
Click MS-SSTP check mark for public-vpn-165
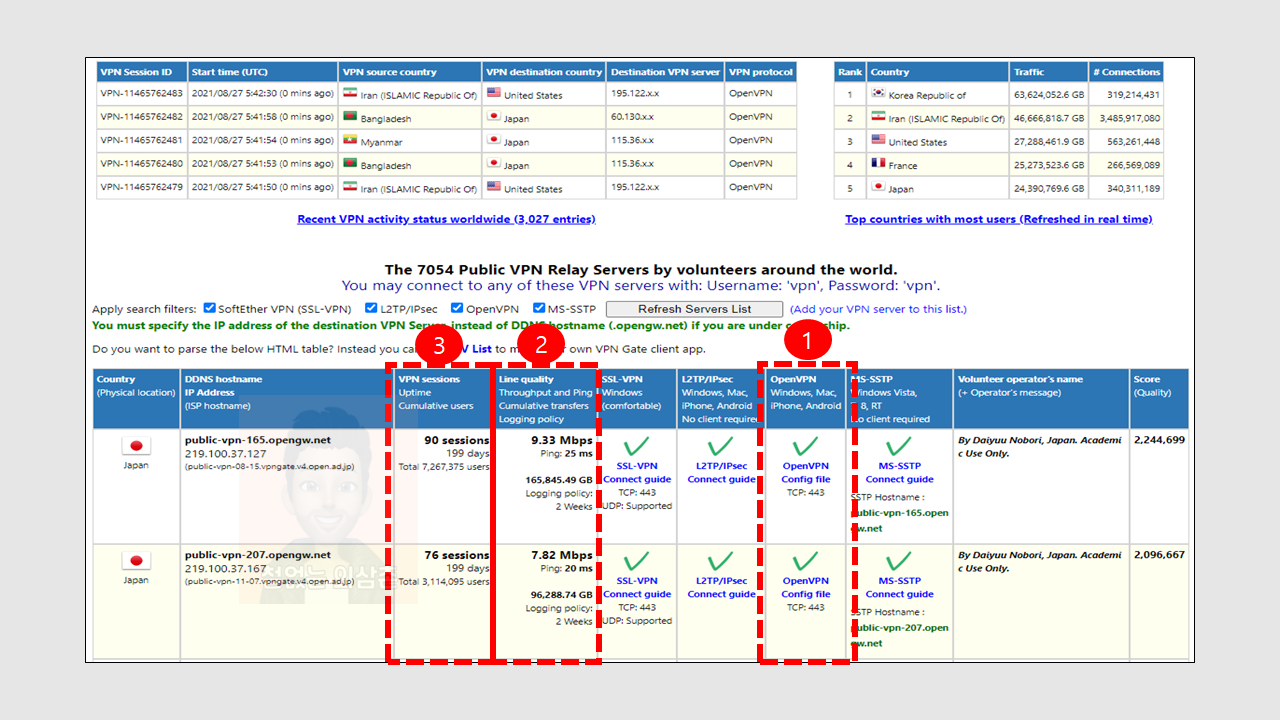click(899, 447)
